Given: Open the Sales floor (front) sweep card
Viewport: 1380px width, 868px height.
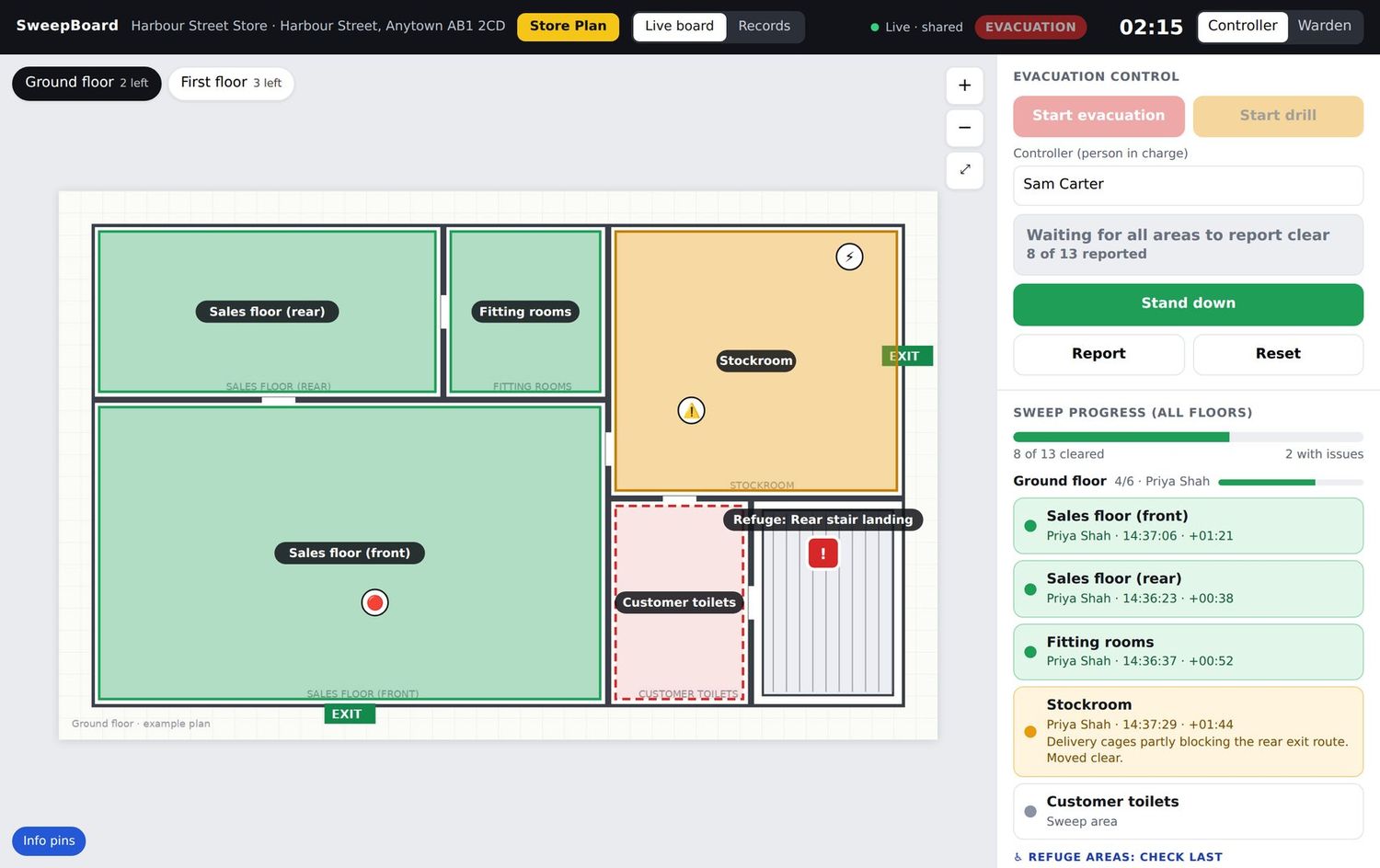Looking at the screenshot, I should tap(1188, 526).
